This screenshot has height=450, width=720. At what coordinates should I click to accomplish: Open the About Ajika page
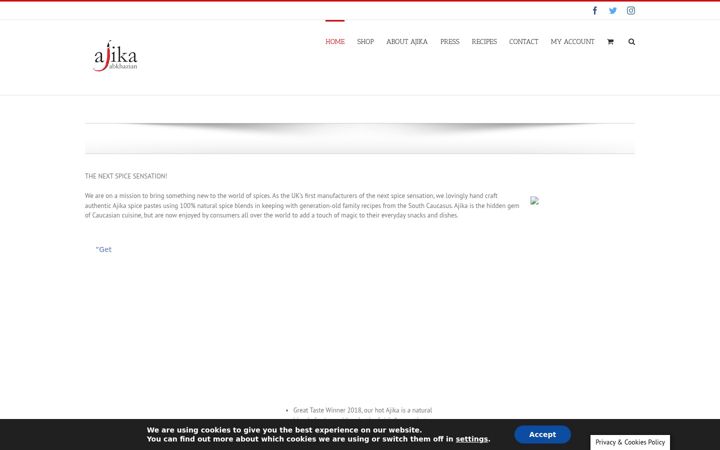(x=407, y=42)
